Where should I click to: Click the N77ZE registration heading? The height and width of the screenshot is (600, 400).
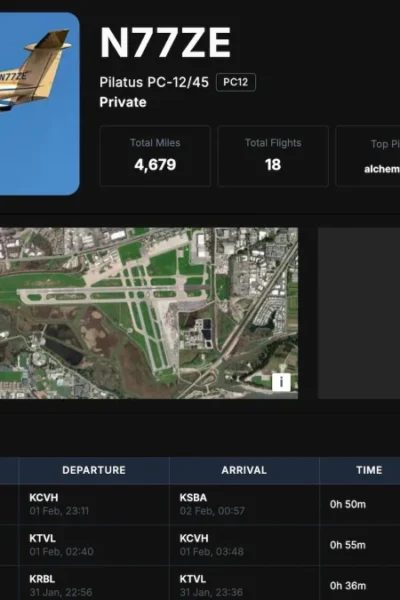click(x=165, y=42)
